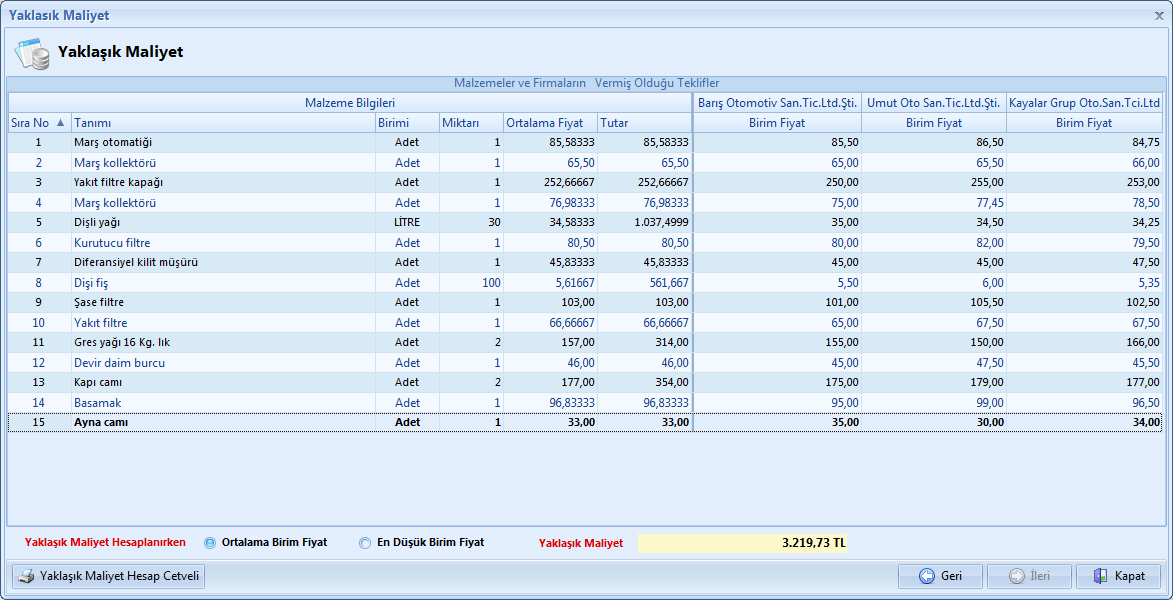This screenshot has width=1173, height=600.
Task: Click the Barış Otomotiv supplier column header
Action: tap(777, 103)
